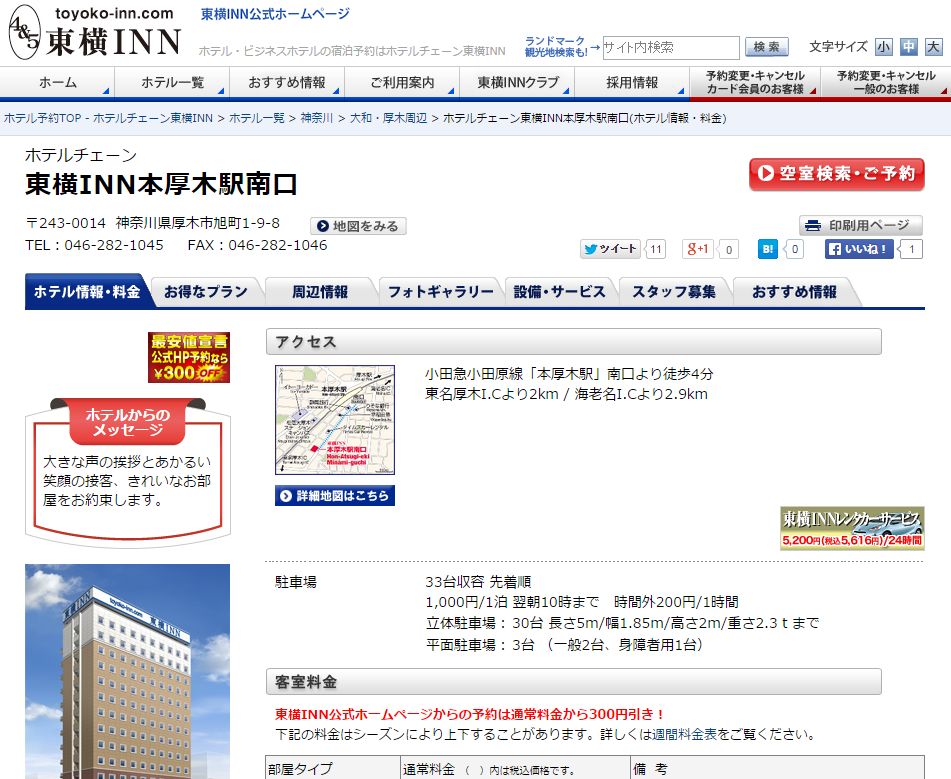Screen dimensions: 951x779
Task: Open the おすすめ情報 top menu item
Action: 287,83
